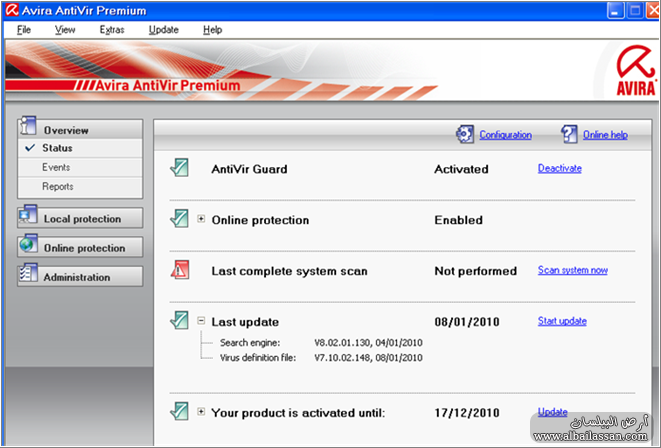Click product activation green check status icon
The width and height of the screenshot is (661, 448).
(x=180, y=411)
